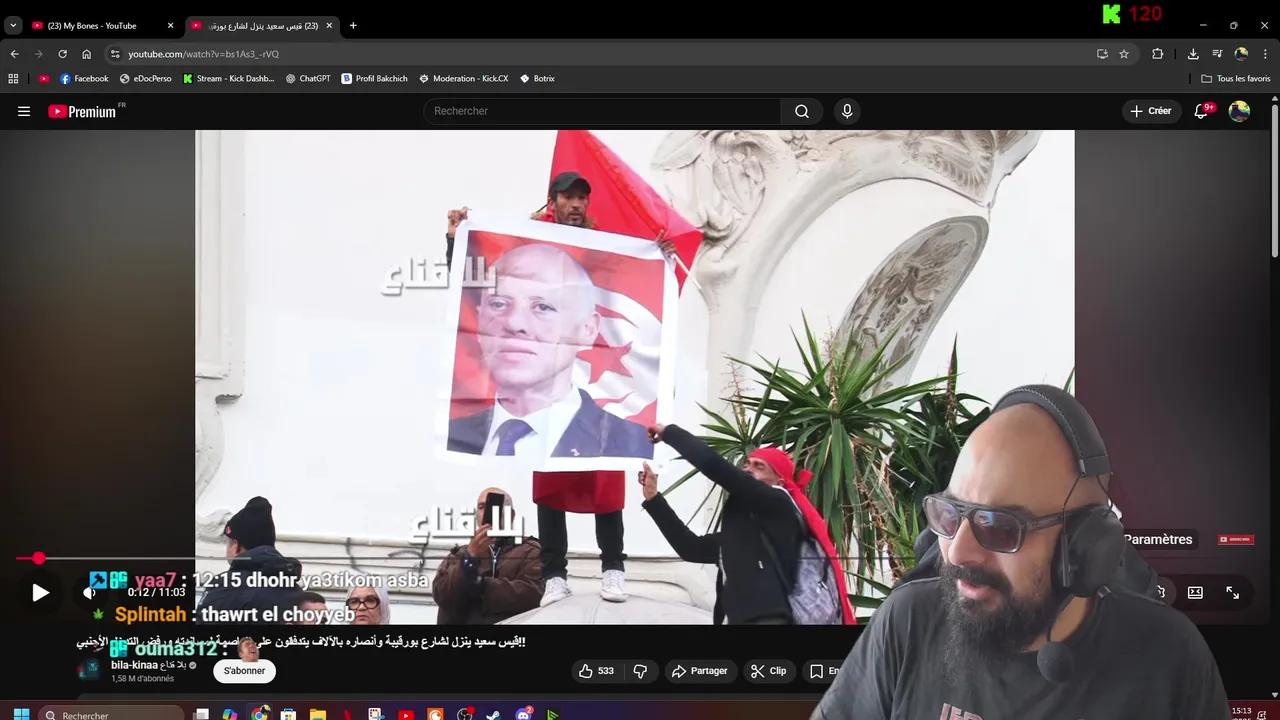
Task: Expand the tab search dropdown arrow
Action: pyautogui.click(x=13, y=25)
